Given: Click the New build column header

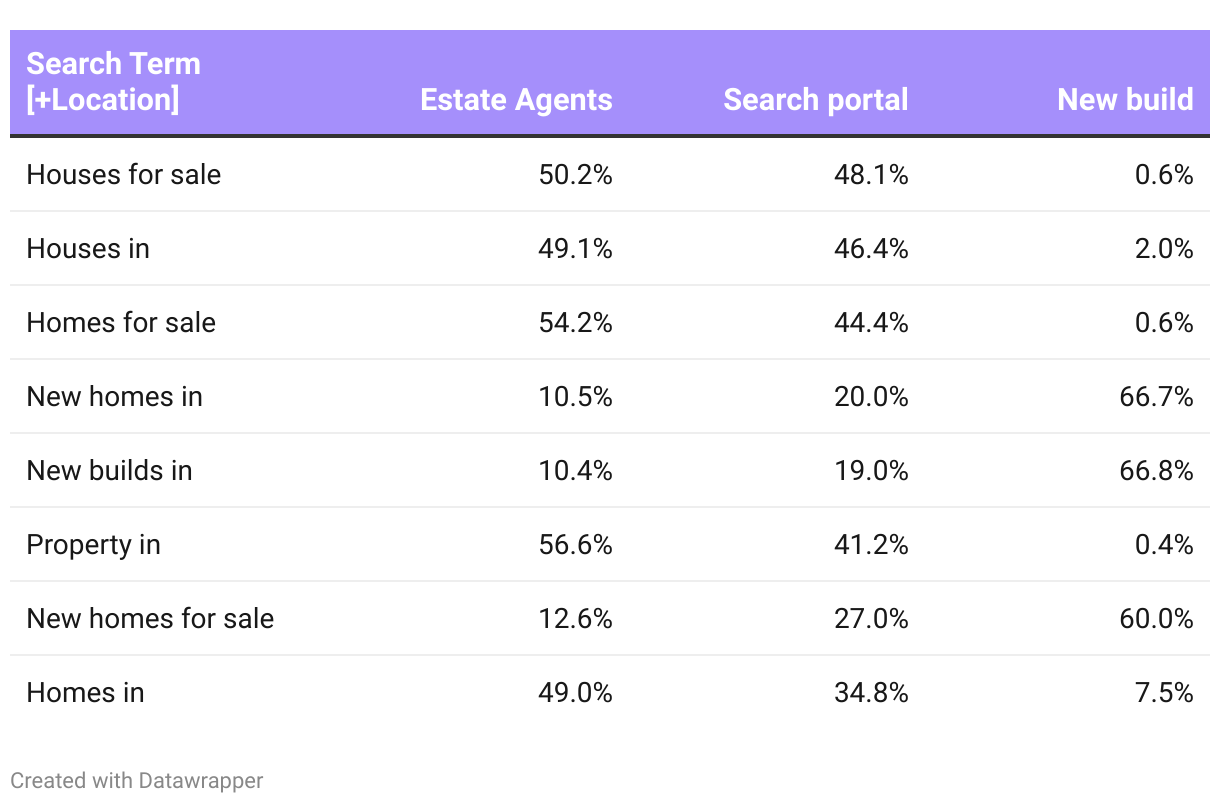Looking at the screenshot, I should [1125, 100].
